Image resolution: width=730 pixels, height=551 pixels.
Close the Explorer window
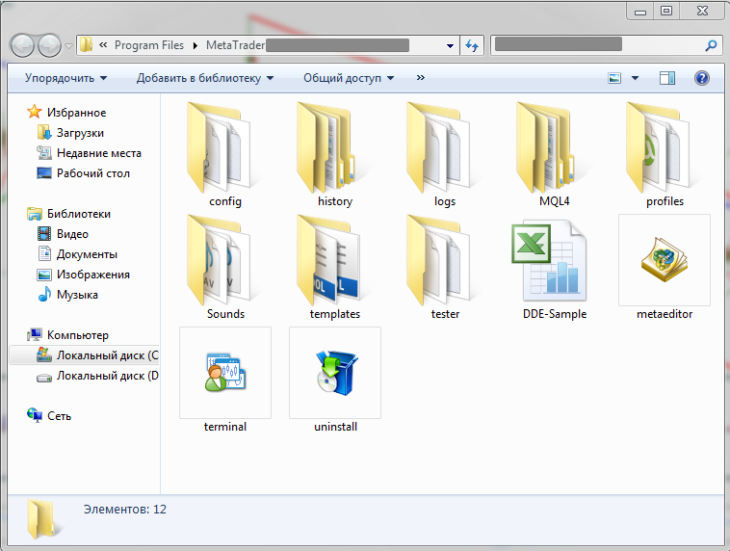(x=702, y=11)
